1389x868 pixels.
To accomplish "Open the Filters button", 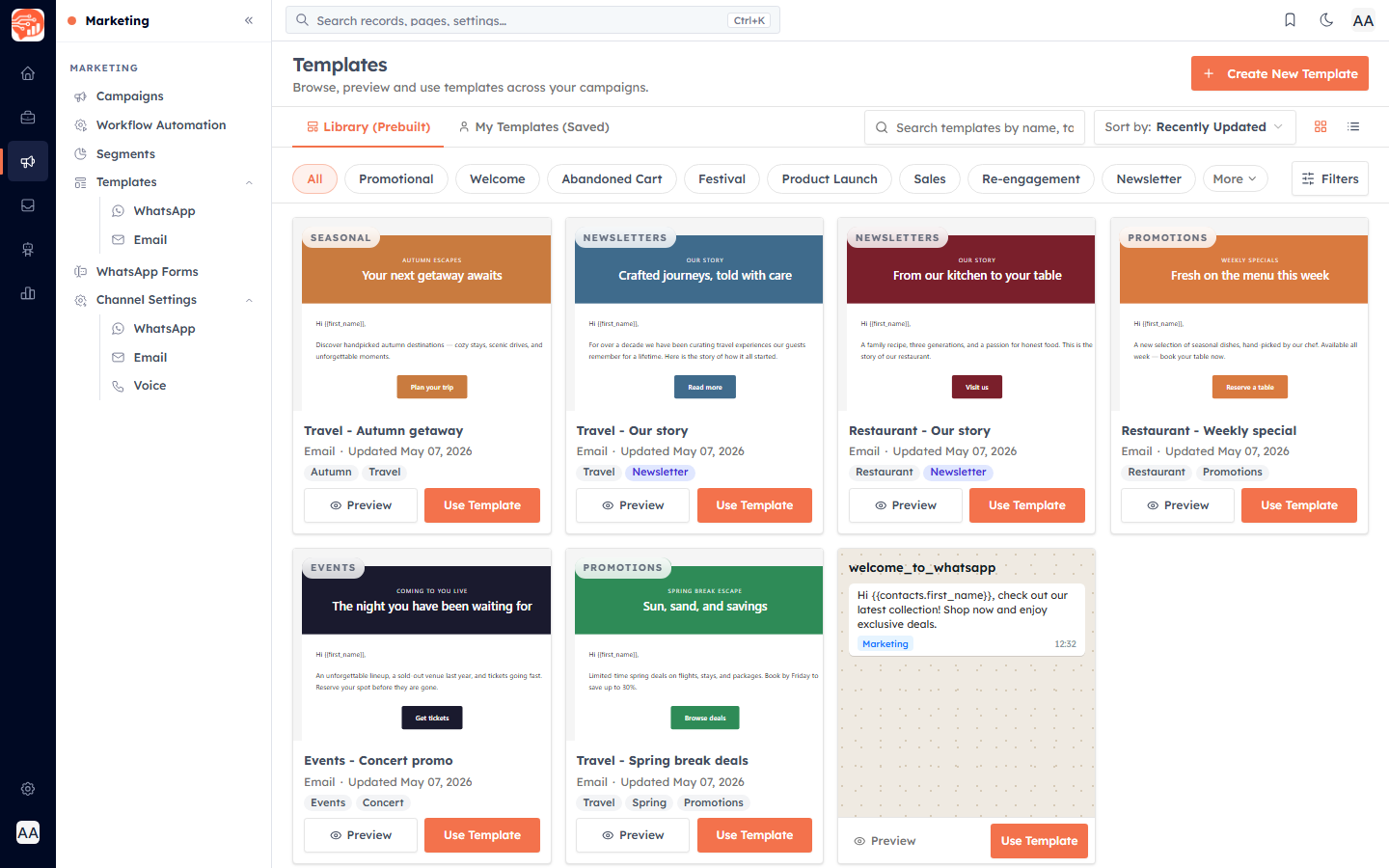I will pos(1330,178).
